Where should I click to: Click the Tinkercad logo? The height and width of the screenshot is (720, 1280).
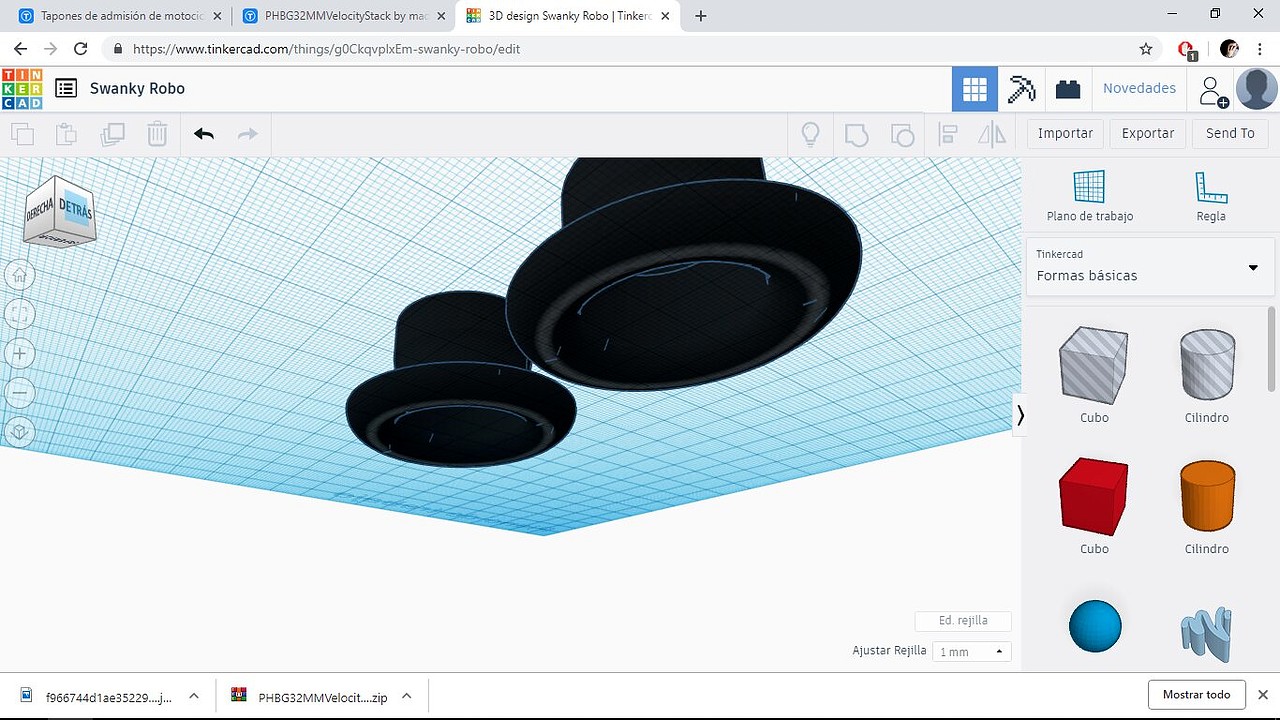tap(22, 89)
